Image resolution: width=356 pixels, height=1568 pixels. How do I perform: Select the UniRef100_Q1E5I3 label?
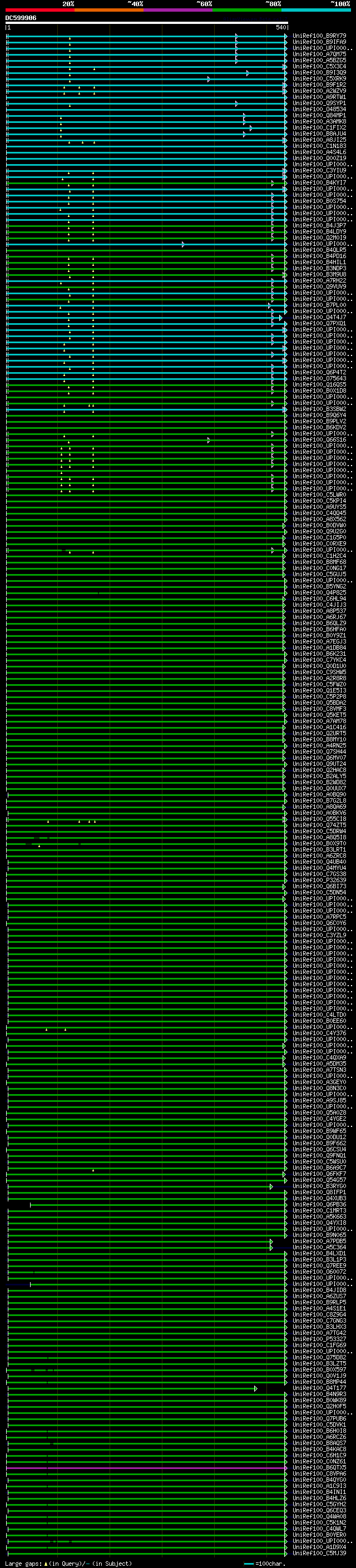(319, 691)
